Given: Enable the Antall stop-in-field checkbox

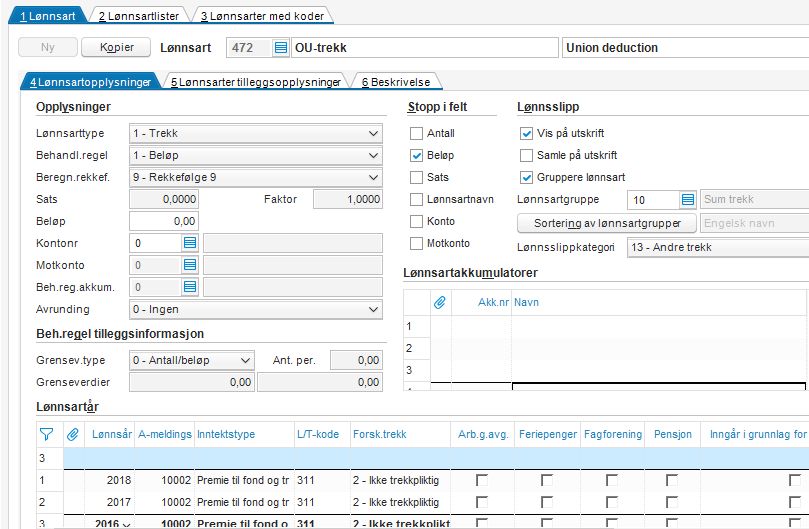Looking at the screenshot, I should click(416, 133).
